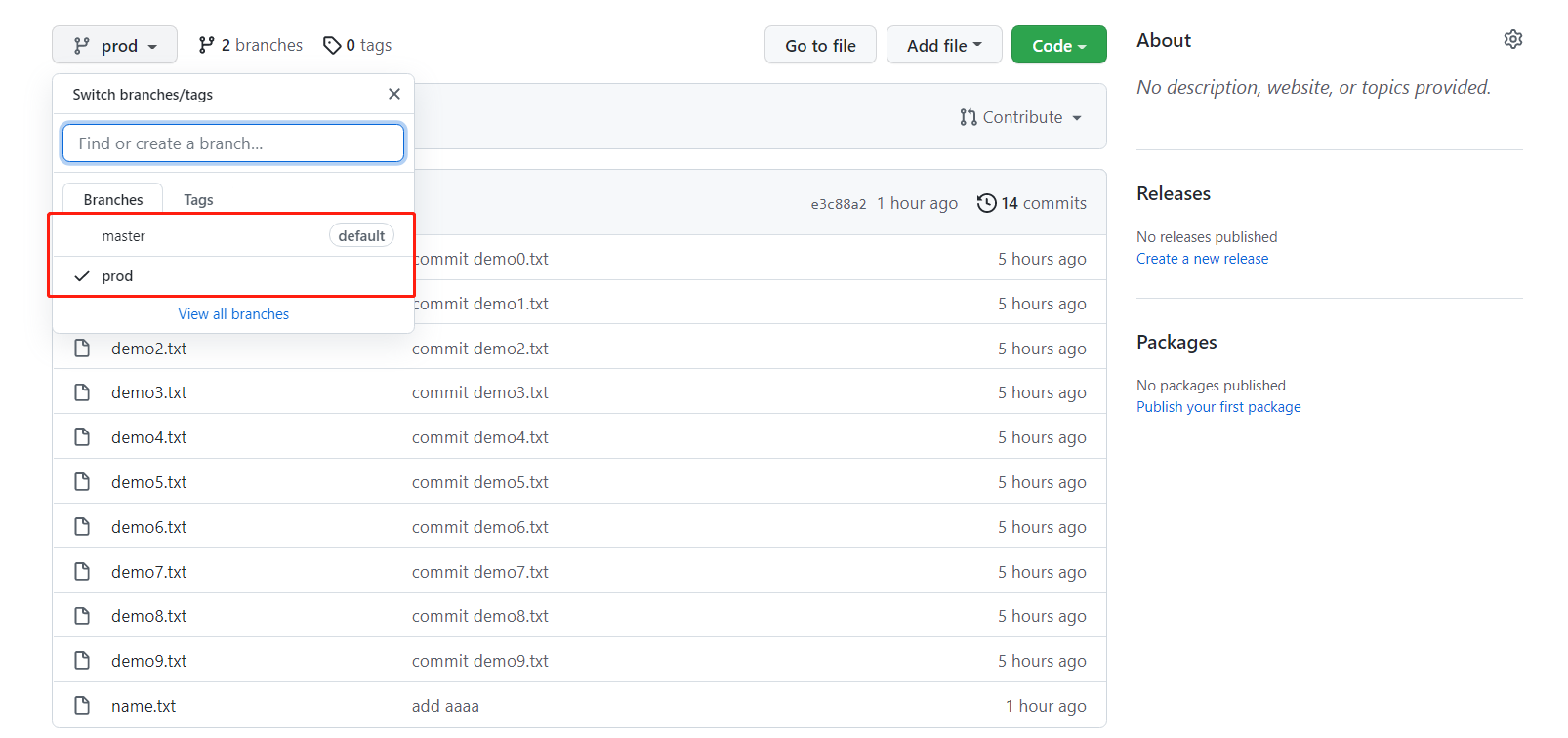Click the file icon beside name.txt
The width and height of the screenshot is (1568, 738).
82,706
